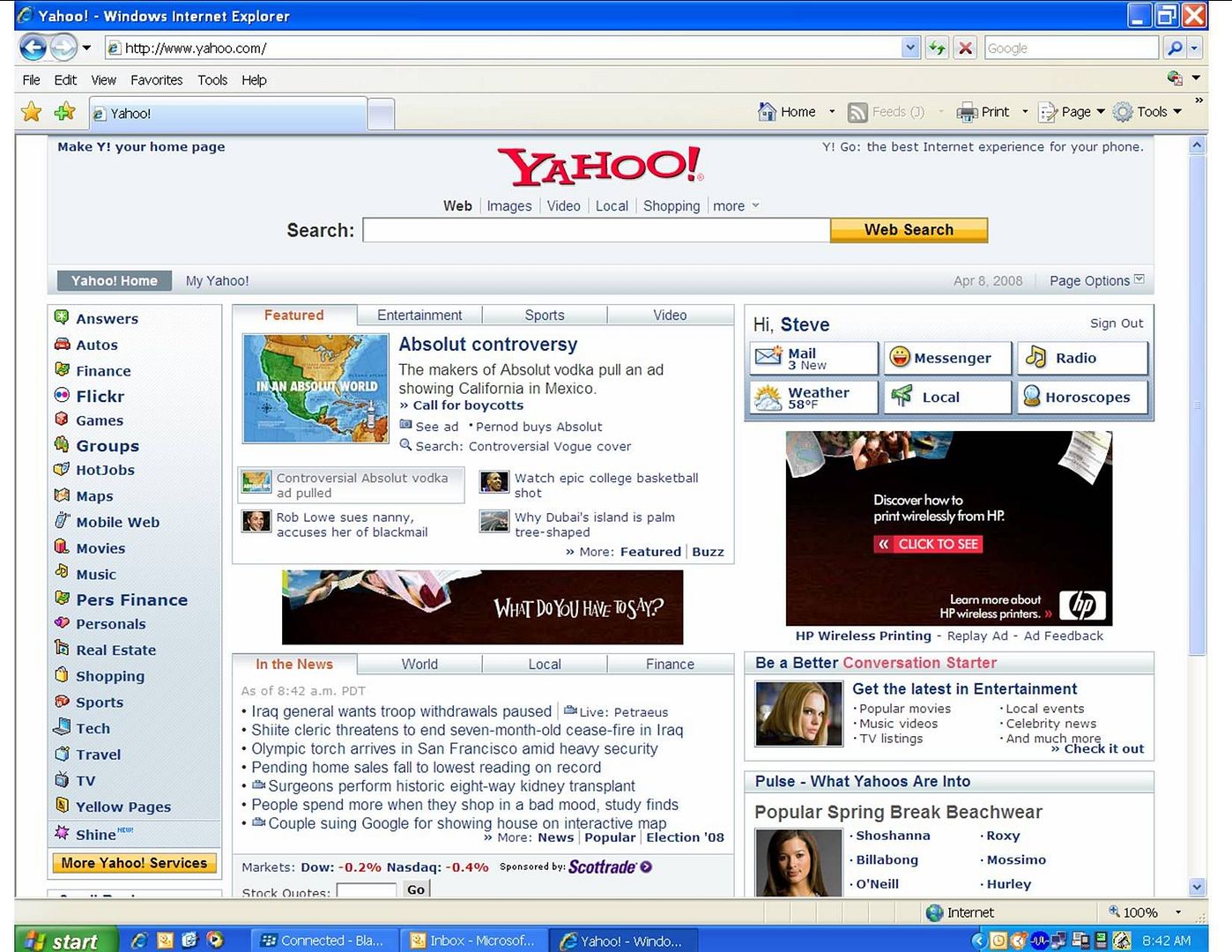
Task: Stop loading with the red X icon
Action: click(x=966, y=48)
